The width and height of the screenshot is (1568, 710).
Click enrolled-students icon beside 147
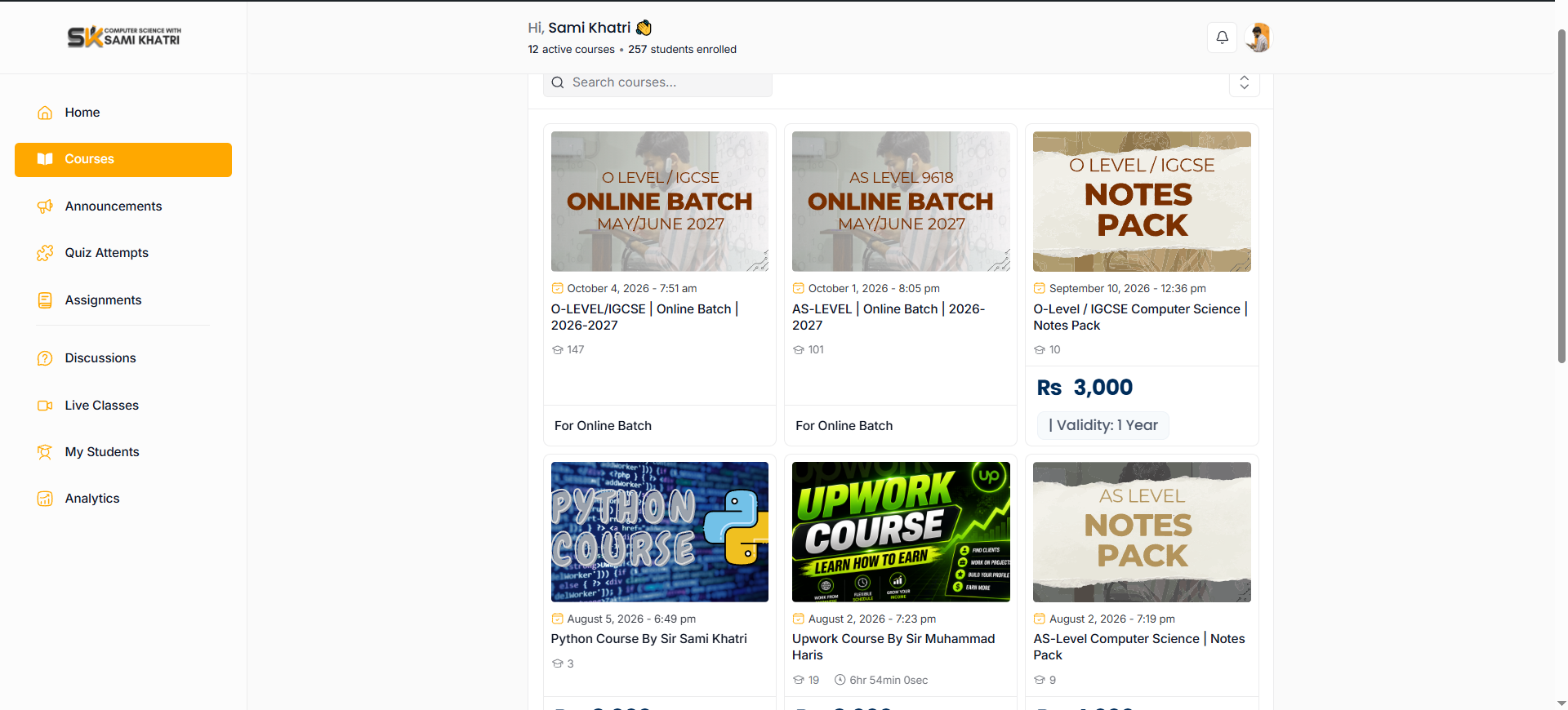tap(557, 349)
